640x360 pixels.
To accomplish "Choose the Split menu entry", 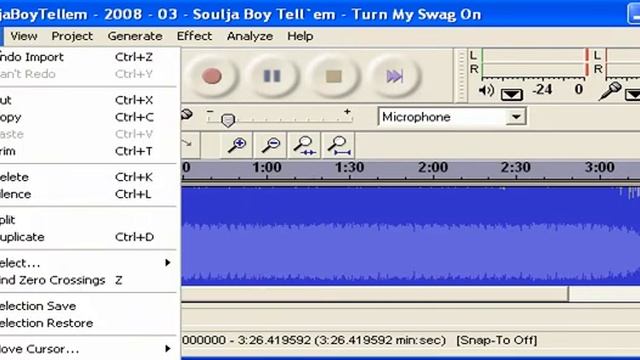I will [88, 220].
